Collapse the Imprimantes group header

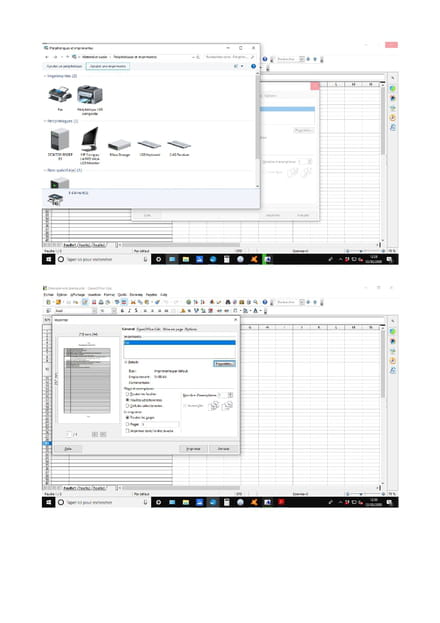[x=62, y=76]
